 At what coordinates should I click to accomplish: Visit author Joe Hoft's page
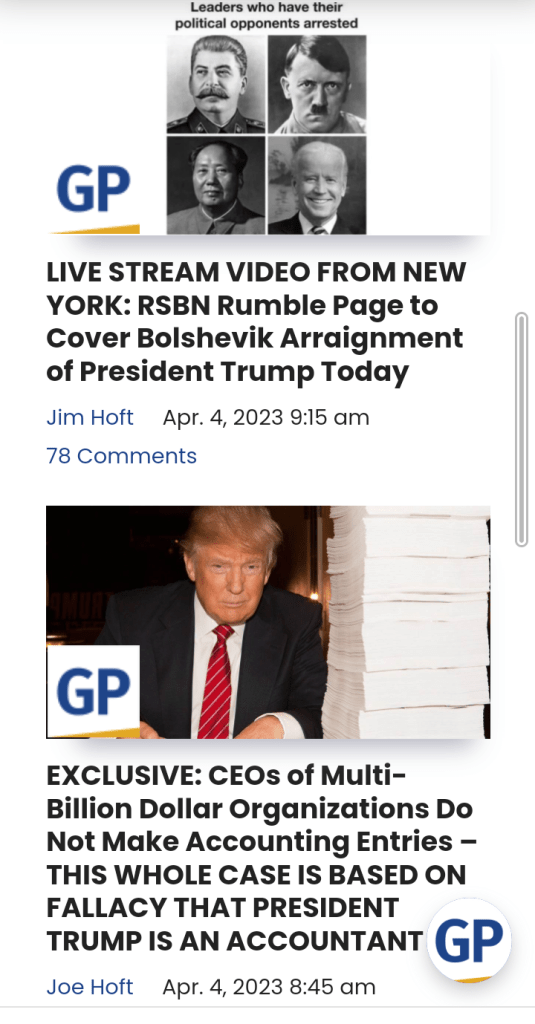click(x=89, y=986)
